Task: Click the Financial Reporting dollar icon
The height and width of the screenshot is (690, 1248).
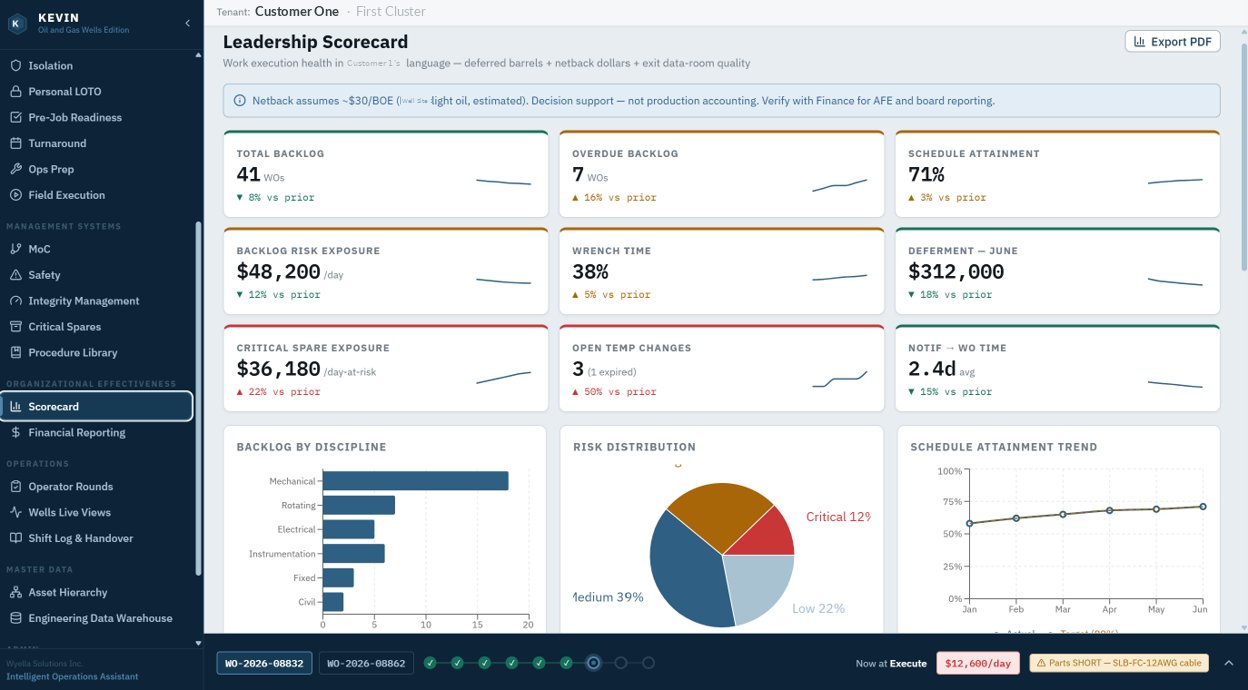Action: [15, 433]
